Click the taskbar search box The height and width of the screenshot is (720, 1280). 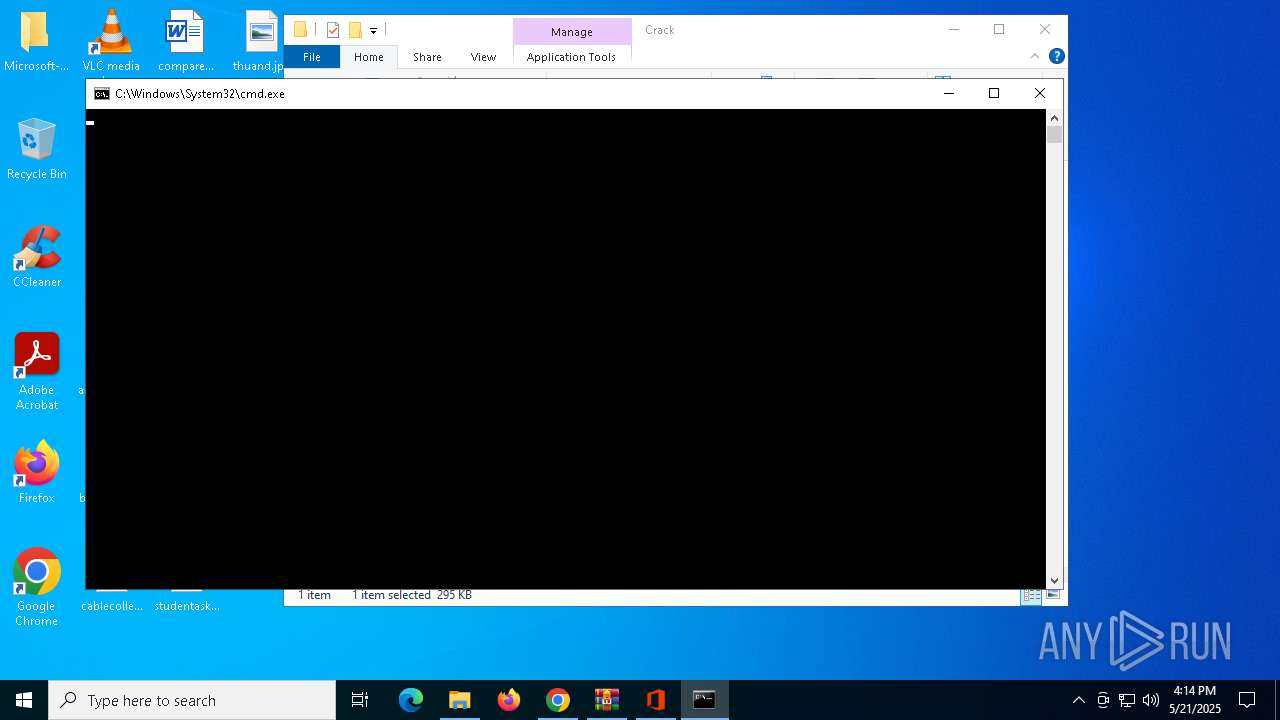pos(192,700)
